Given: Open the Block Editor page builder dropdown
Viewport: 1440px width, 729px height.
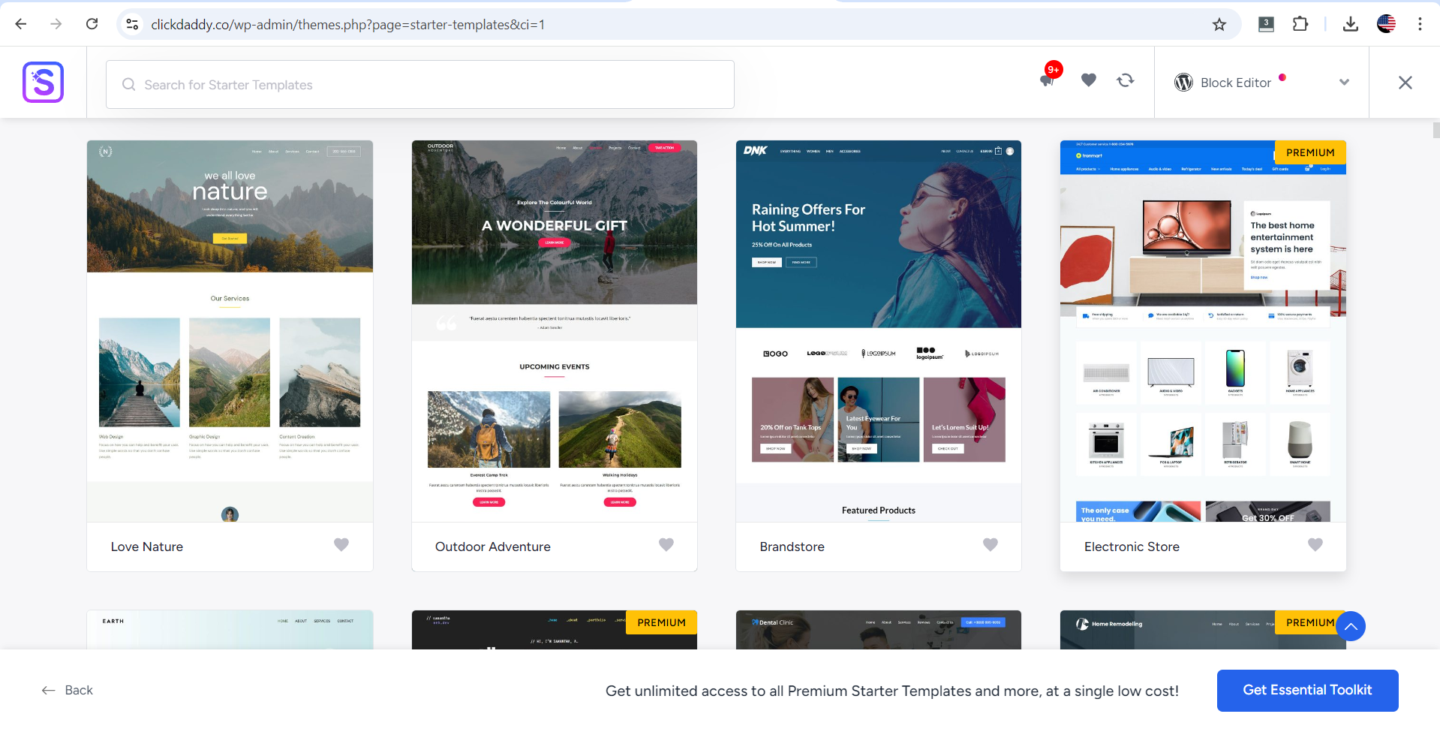Looking at the screenshot, I should pos(1262,83).
